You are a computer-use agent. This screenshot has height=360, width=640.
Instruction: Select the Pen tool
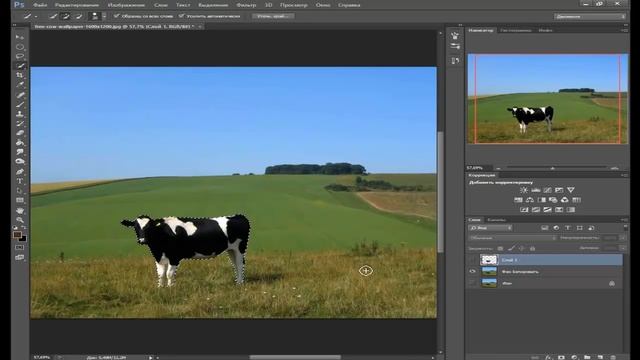click(20, 171)
